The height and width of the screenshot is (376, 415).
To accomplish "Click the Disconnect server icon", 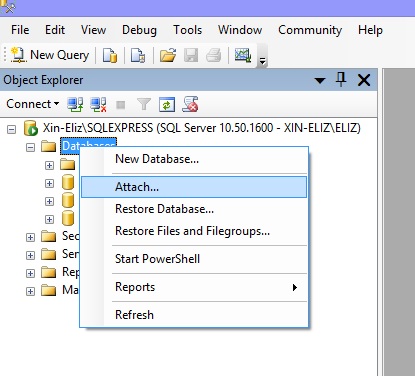I will [98, 104].
